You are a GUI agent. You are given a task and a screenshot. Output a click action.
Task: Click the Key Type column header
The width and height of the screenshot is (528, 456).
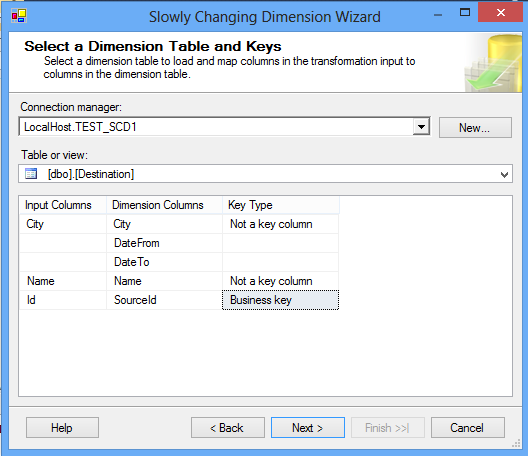(281, 205)
